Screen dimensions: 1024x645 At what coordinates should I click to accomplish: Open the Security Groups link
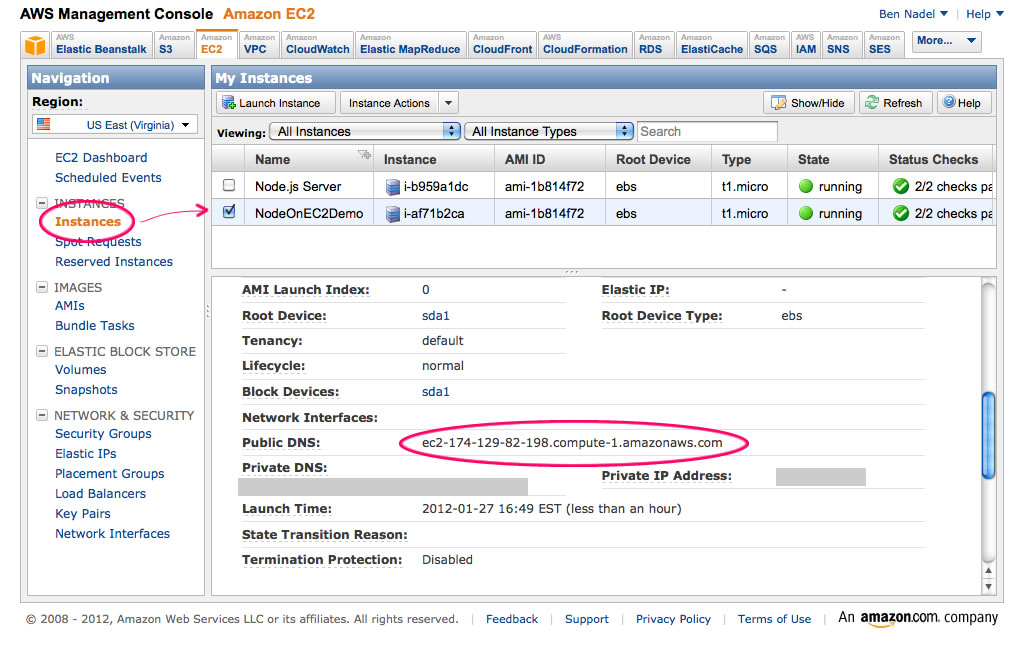click(103, 433)
